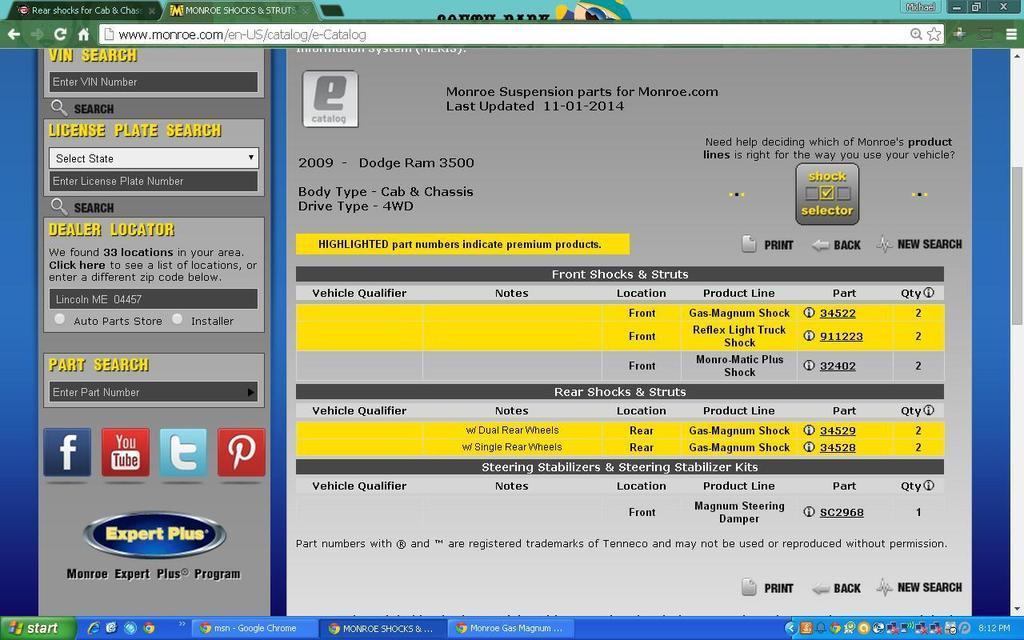
Task: Show info for part 34529
Action: 809,430
